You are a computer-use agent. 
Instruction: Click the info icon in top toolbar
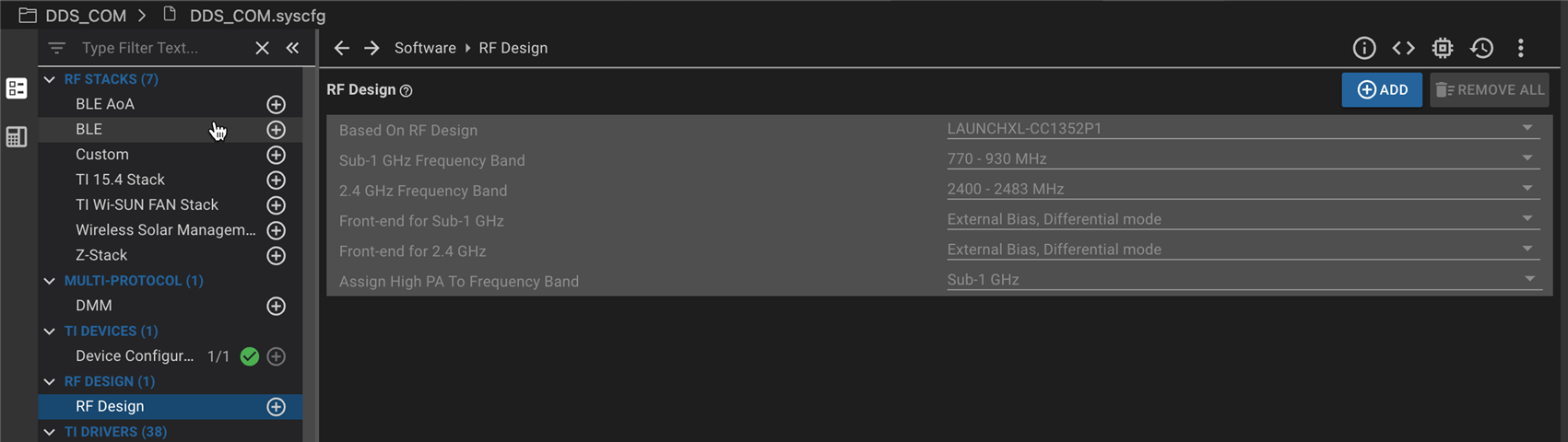pyautogui.click(x=1364, y=48)
